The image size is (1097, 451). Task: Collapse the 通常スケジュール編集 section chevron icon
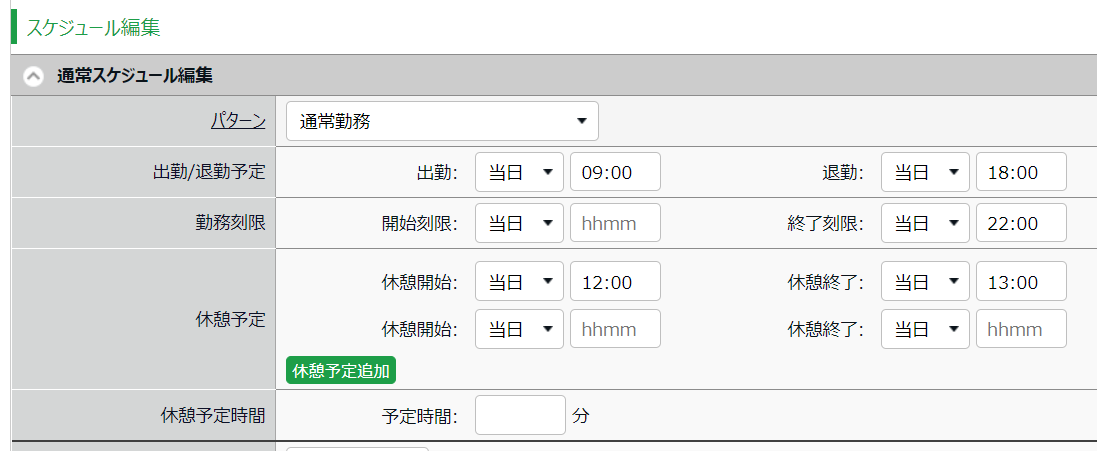33,76
